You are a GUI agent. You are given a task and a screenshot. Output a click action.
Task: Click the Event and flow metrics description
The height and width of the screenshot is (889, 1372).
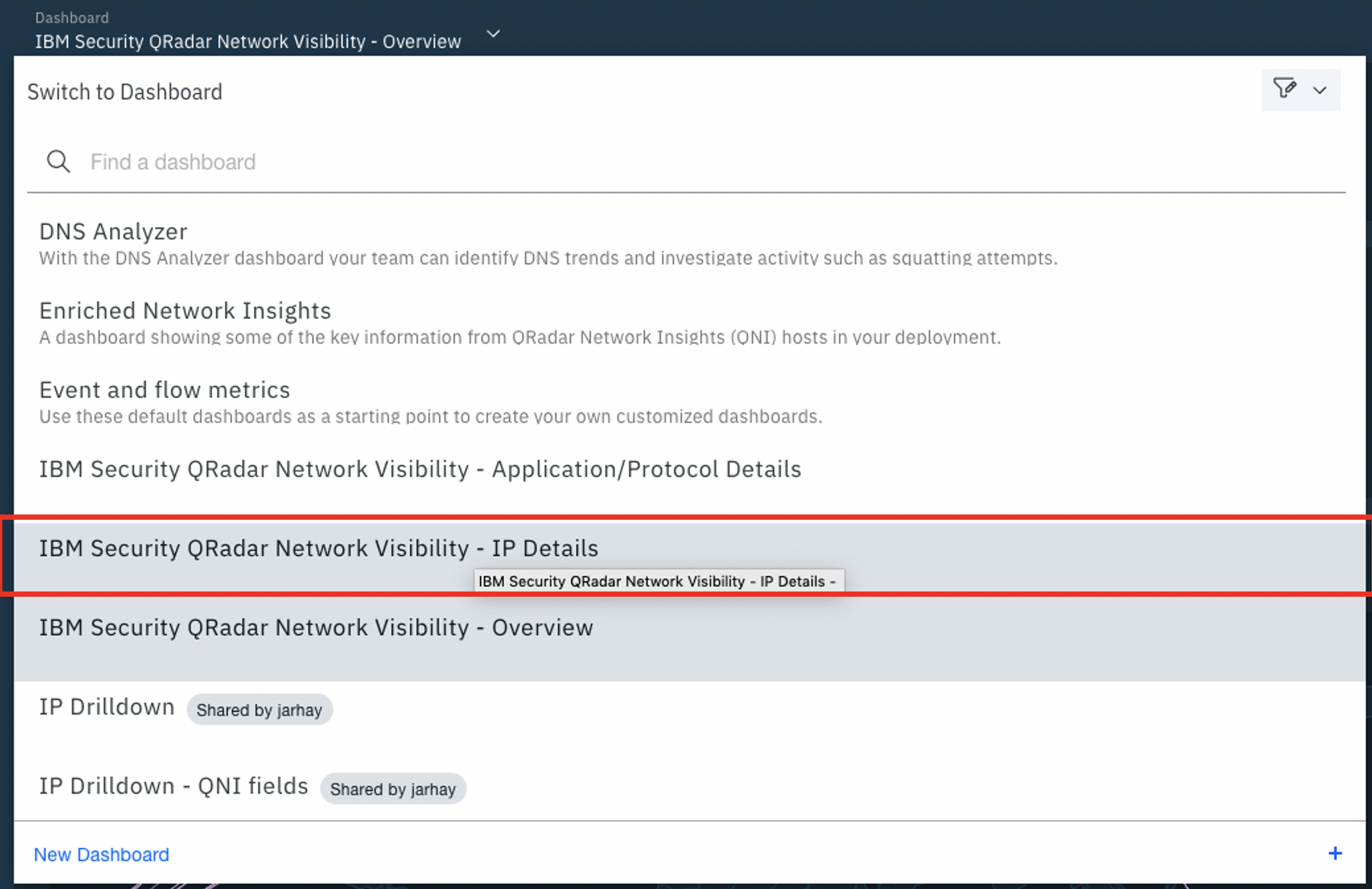point(430,416)
